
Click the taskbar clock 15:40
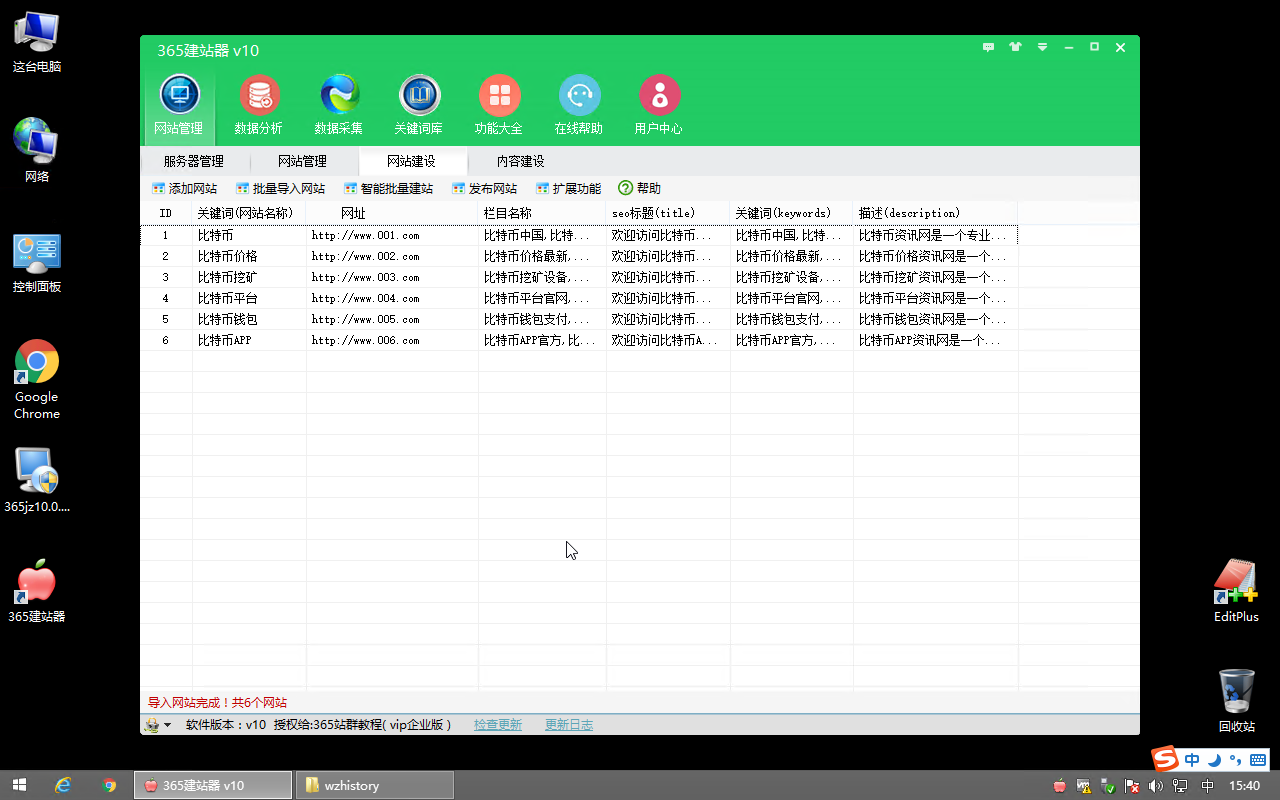1244,786
